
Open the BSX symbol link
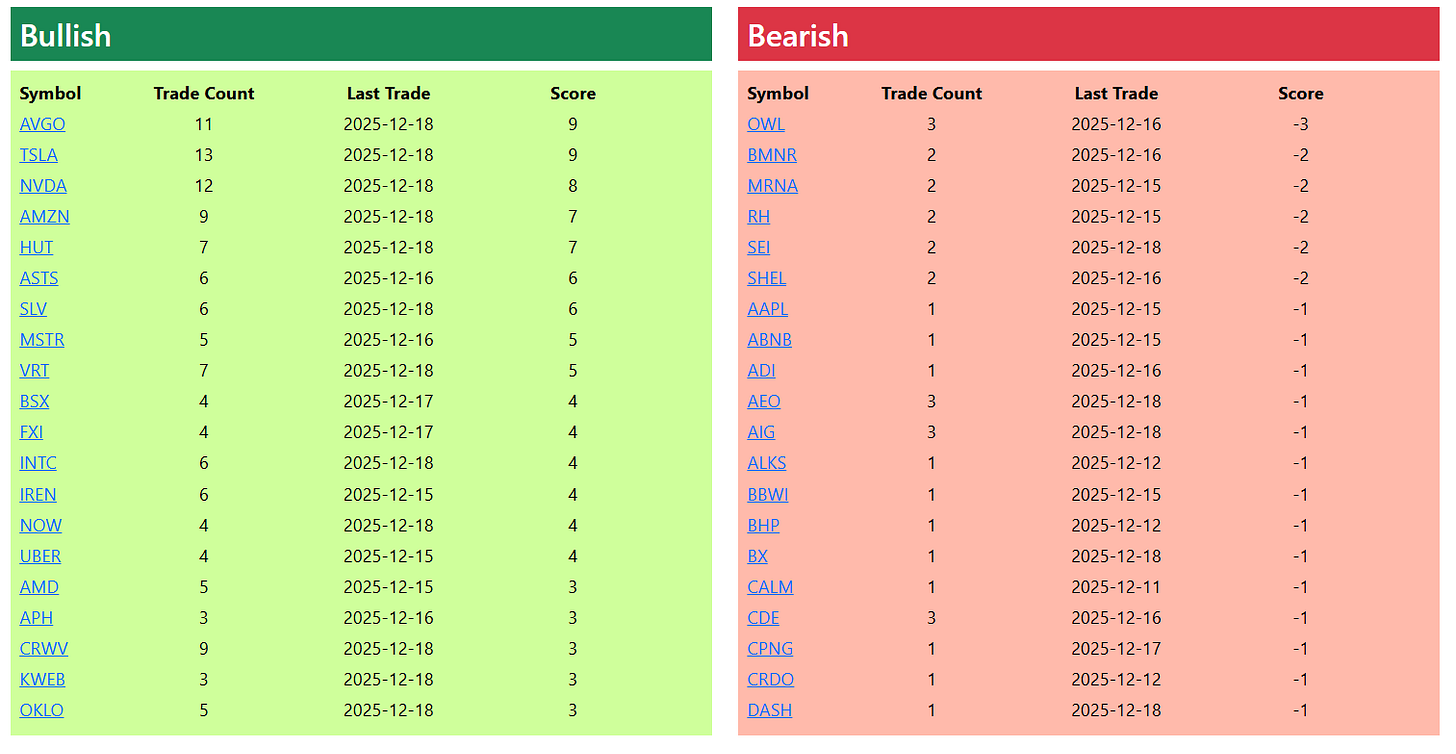[x=35, y=402]
